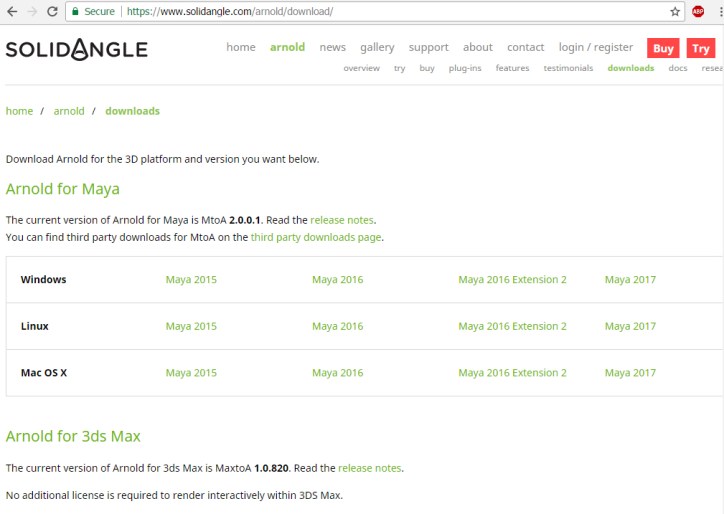Image resolution: width=724 pixels, height=514 pixels.
Task: Open the third party downloads page link
Action: tap(316, 237)
